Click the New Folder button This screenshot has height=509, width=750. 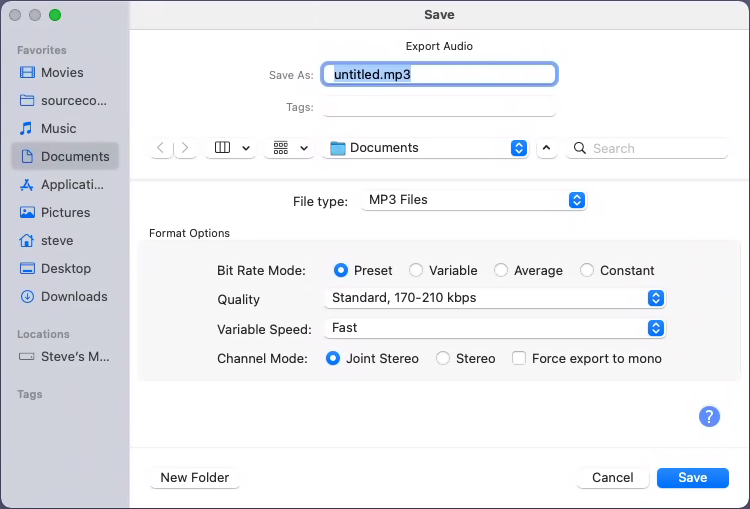(195, 477)
